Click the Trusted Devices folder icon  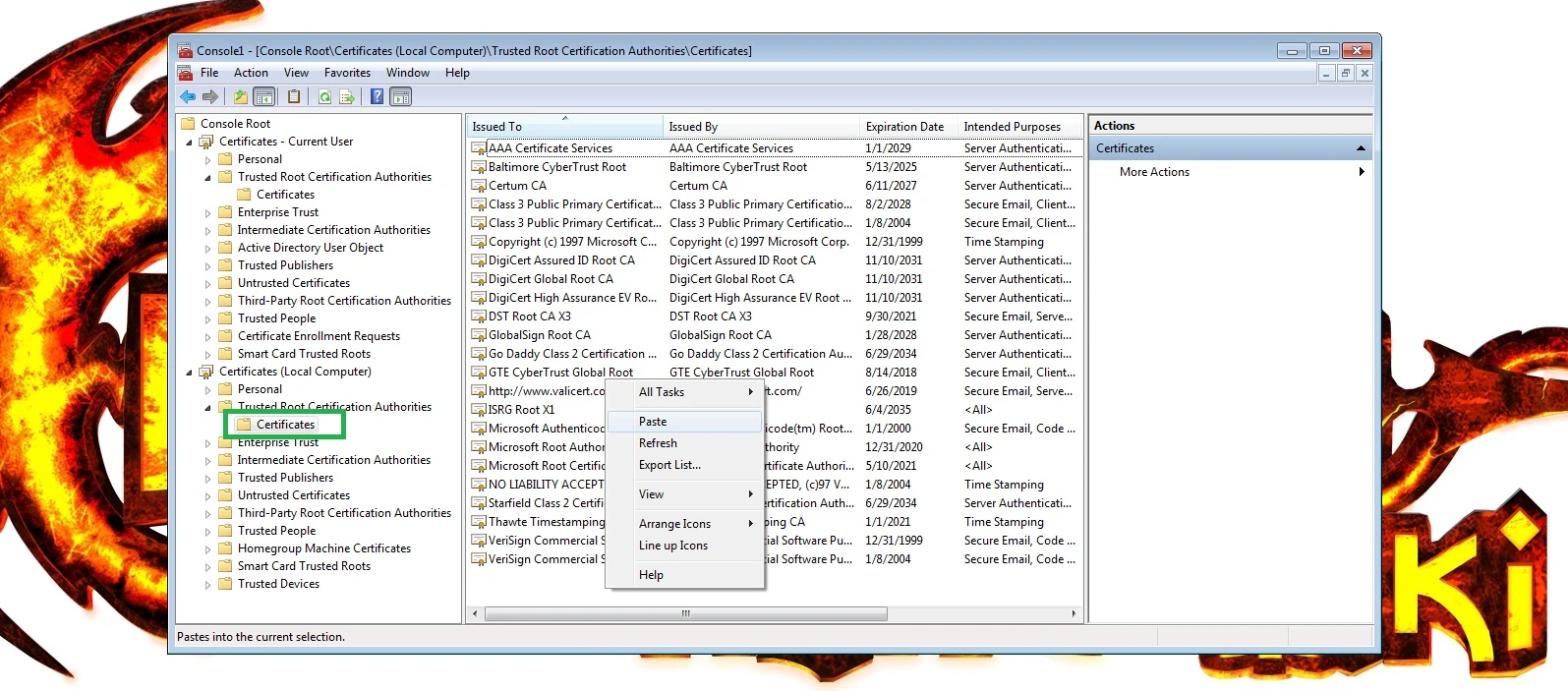[x=225, y=584]
